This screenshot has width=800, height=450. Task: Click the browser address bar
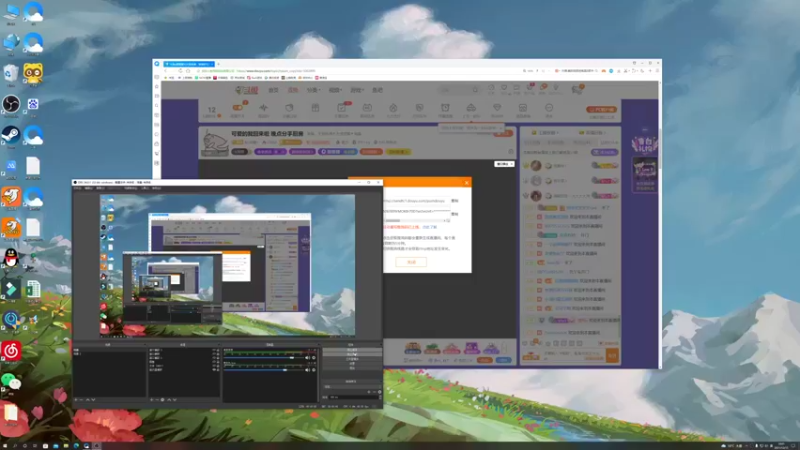(x=357, y=71)
